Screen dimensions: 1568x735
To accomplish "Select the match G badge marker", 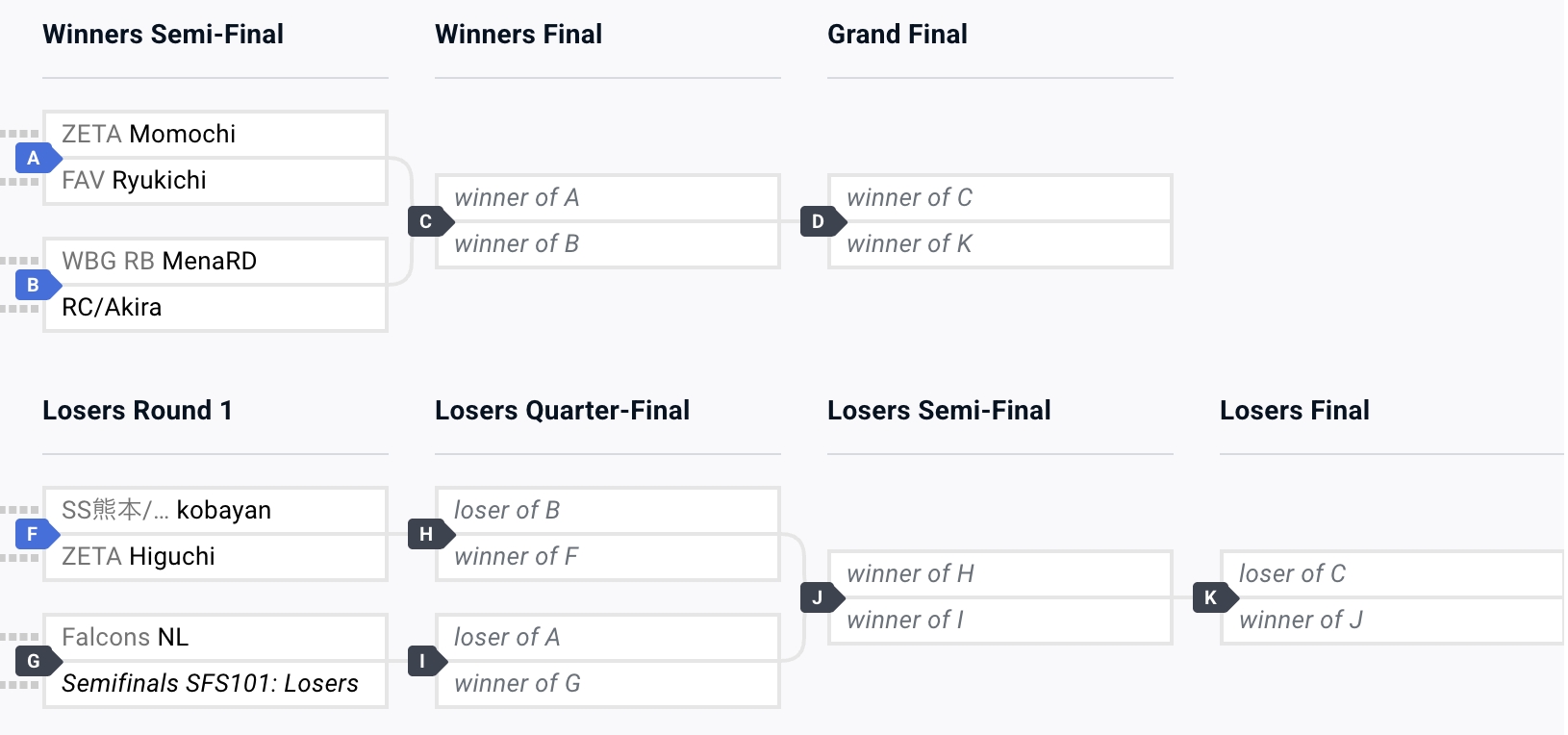I will click(x=36, y=661).
